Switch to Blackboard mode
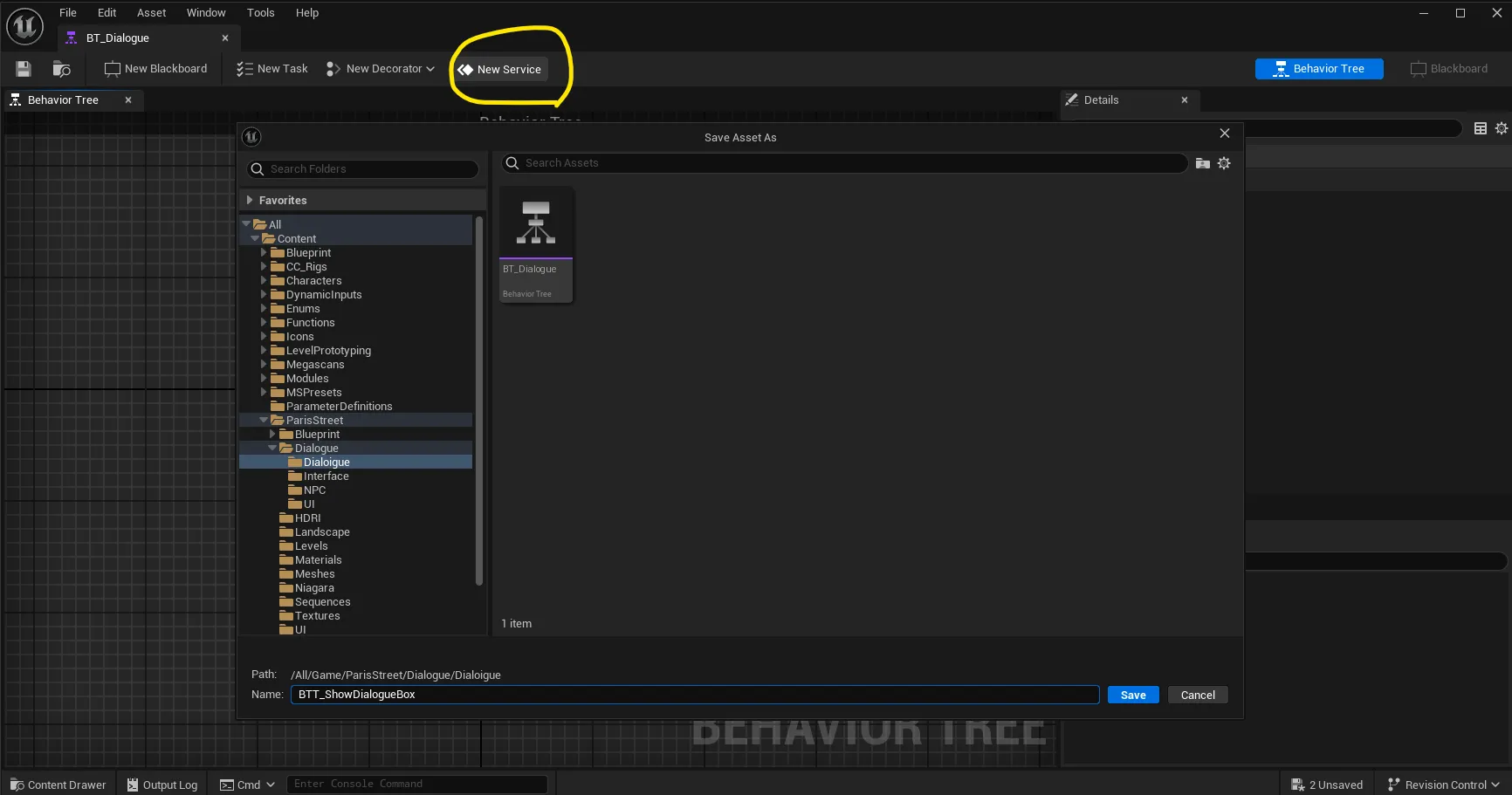Viewport: 1512px width, 795px height. 1449,69
